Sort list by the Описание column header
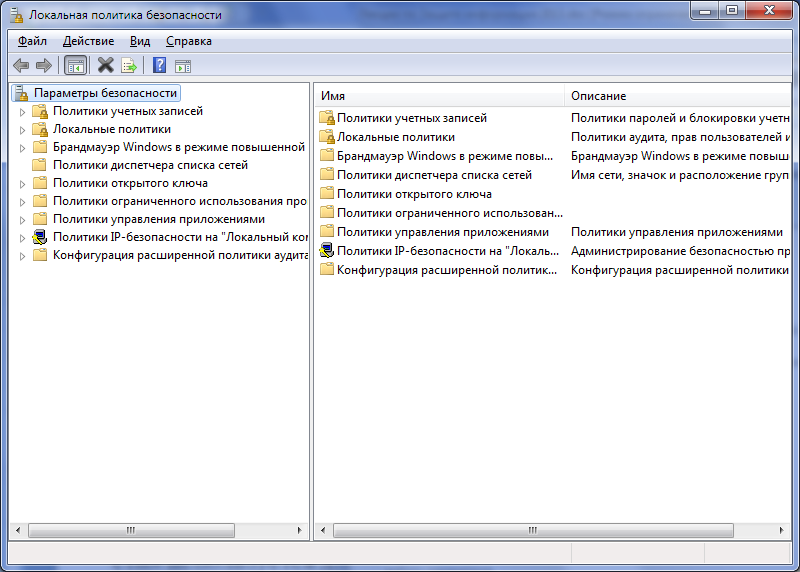800x572 pixels. [678, 96]
